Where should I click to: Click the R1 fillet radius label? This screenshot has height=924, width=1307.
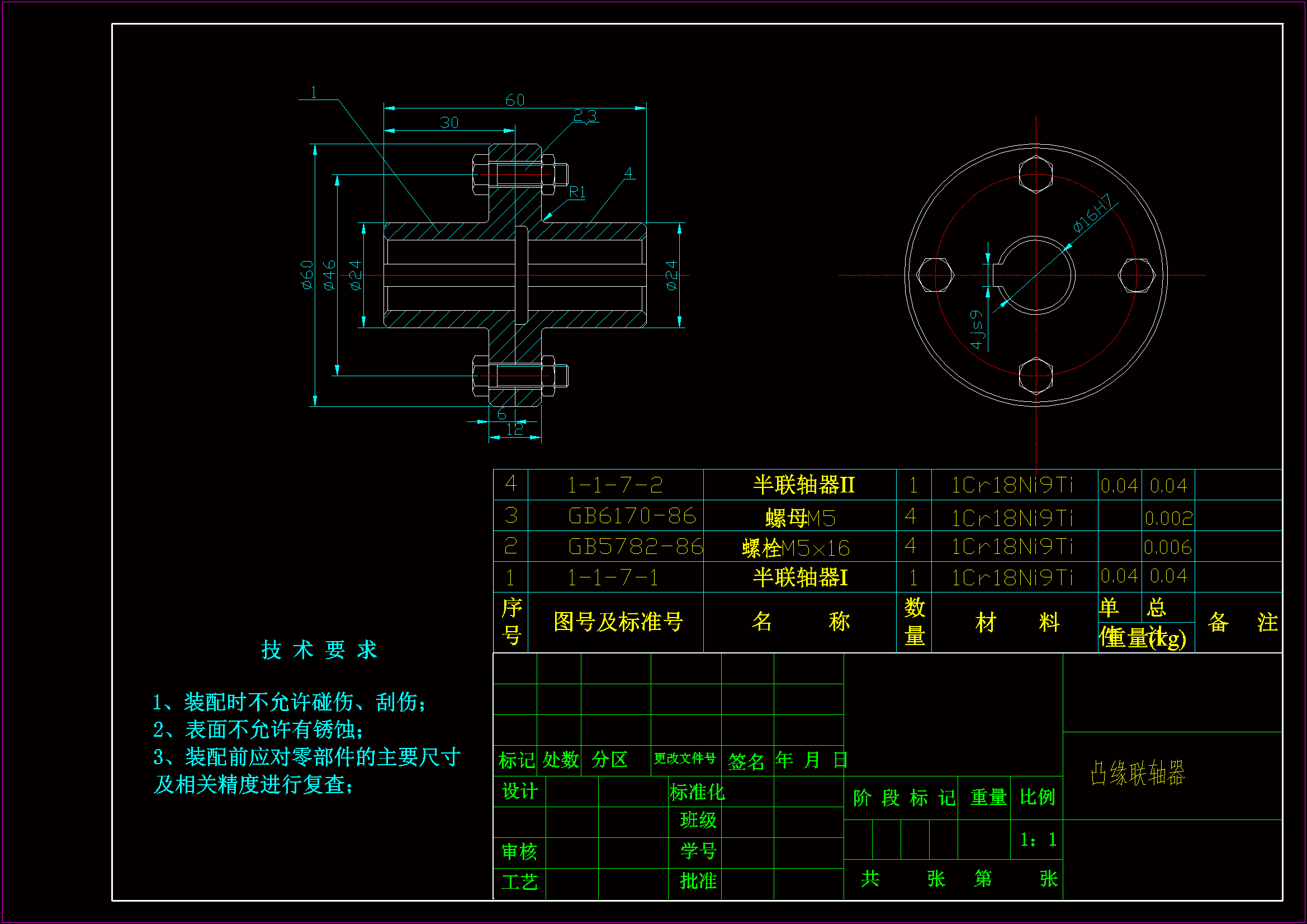pyautogui.click(x=577, y=192)
